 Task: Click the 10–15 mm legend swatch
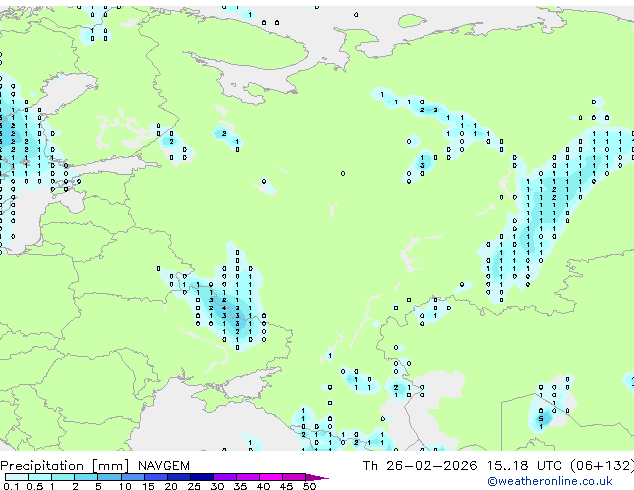click(132, 477)
